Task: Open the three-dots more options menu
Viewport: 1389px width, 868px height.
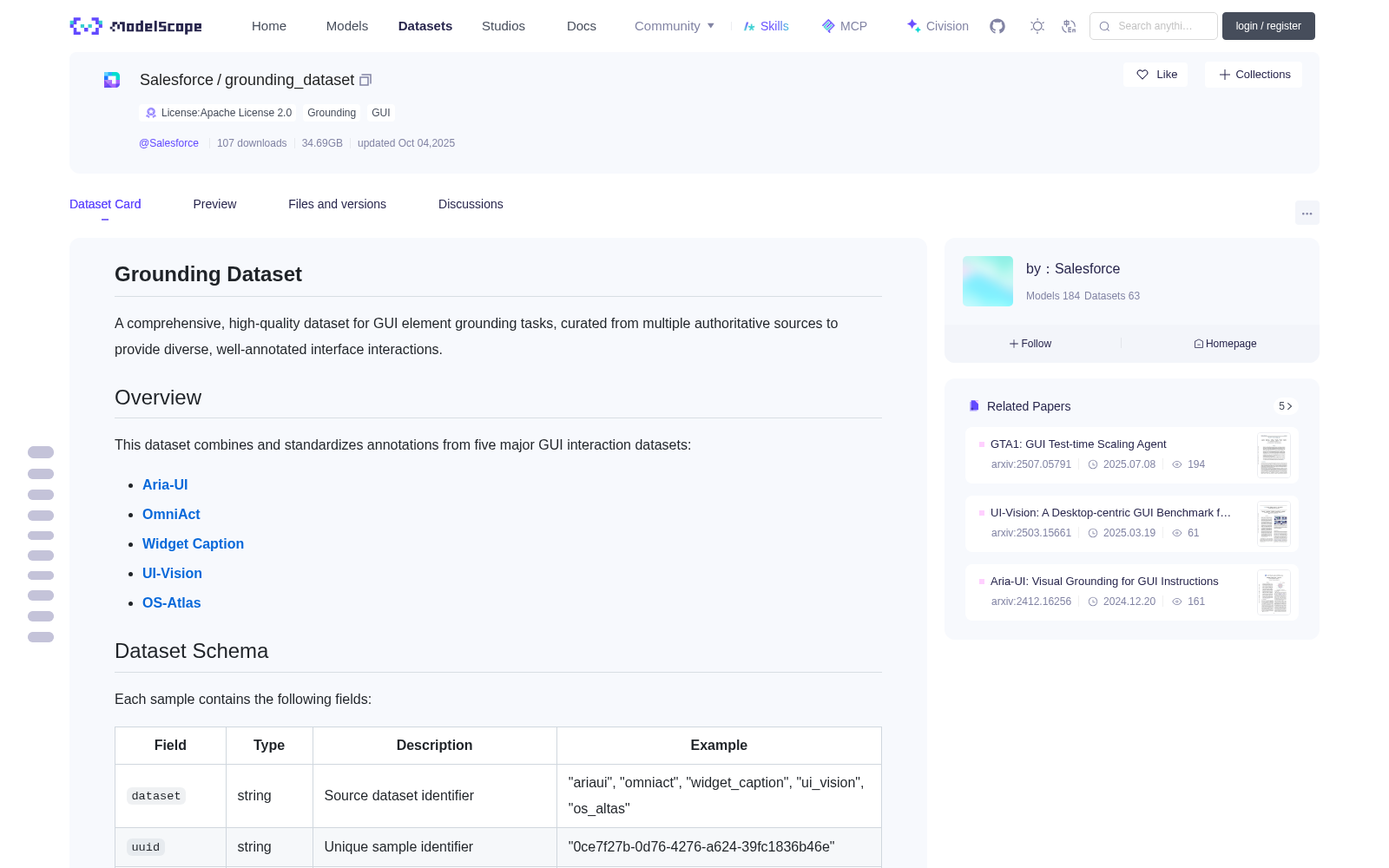Action: pos(1307,213)
